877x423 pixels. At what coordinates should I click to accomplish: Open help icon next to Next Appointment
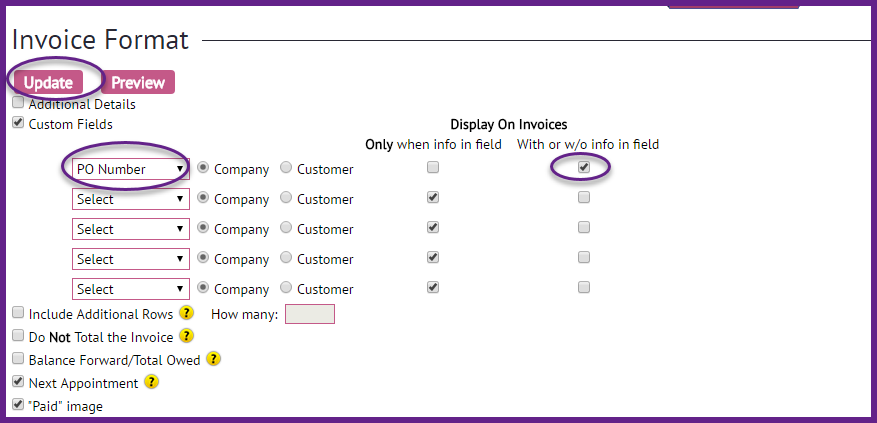tap(151, 382)
